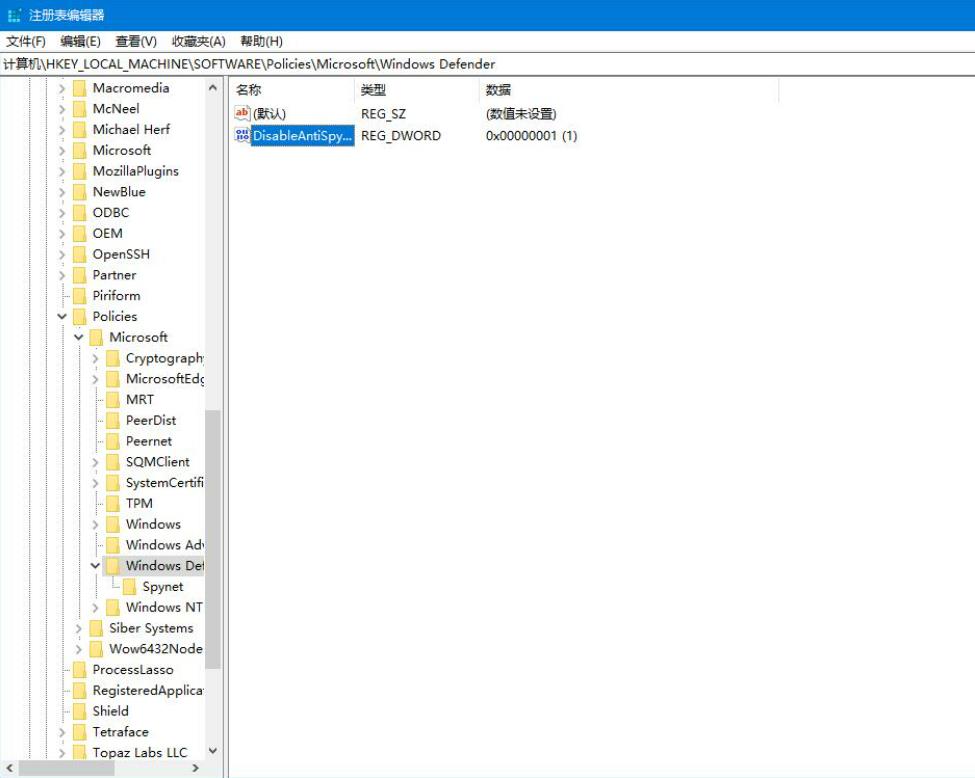Collapse the Microsoft key under Policies
This screenshot has width=975, height=778.
point(78,336)
